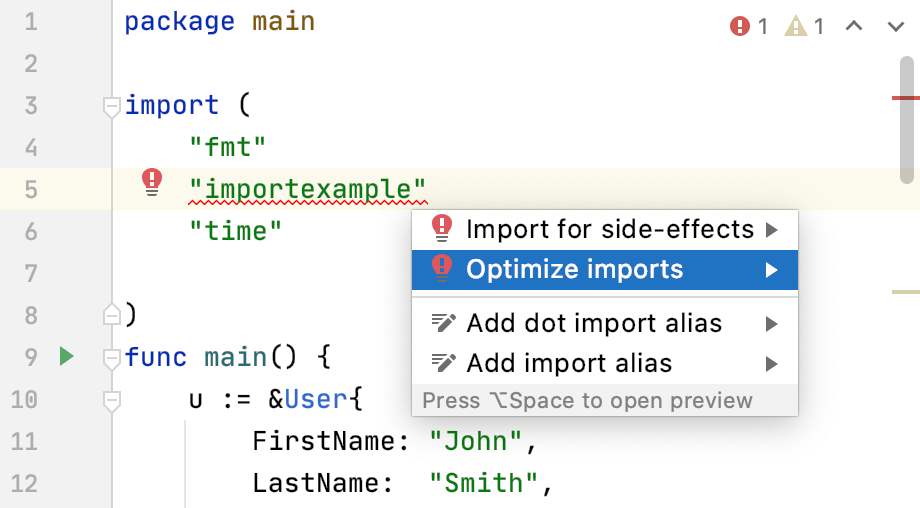Click the editor vertical scrollbar thumb

(x=906, y=120)
